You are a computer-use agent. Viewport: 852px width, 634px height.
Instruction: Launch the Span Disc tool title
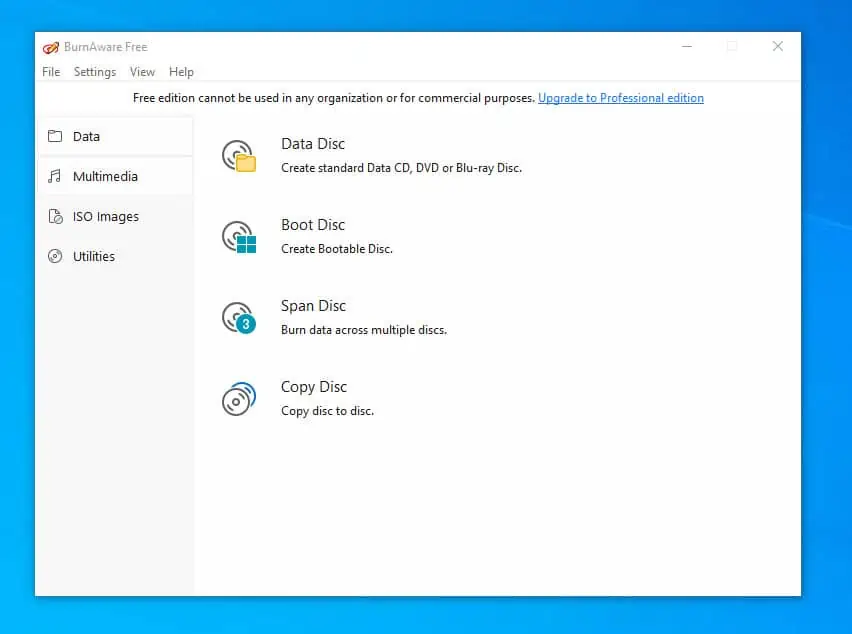coord(314,306)
